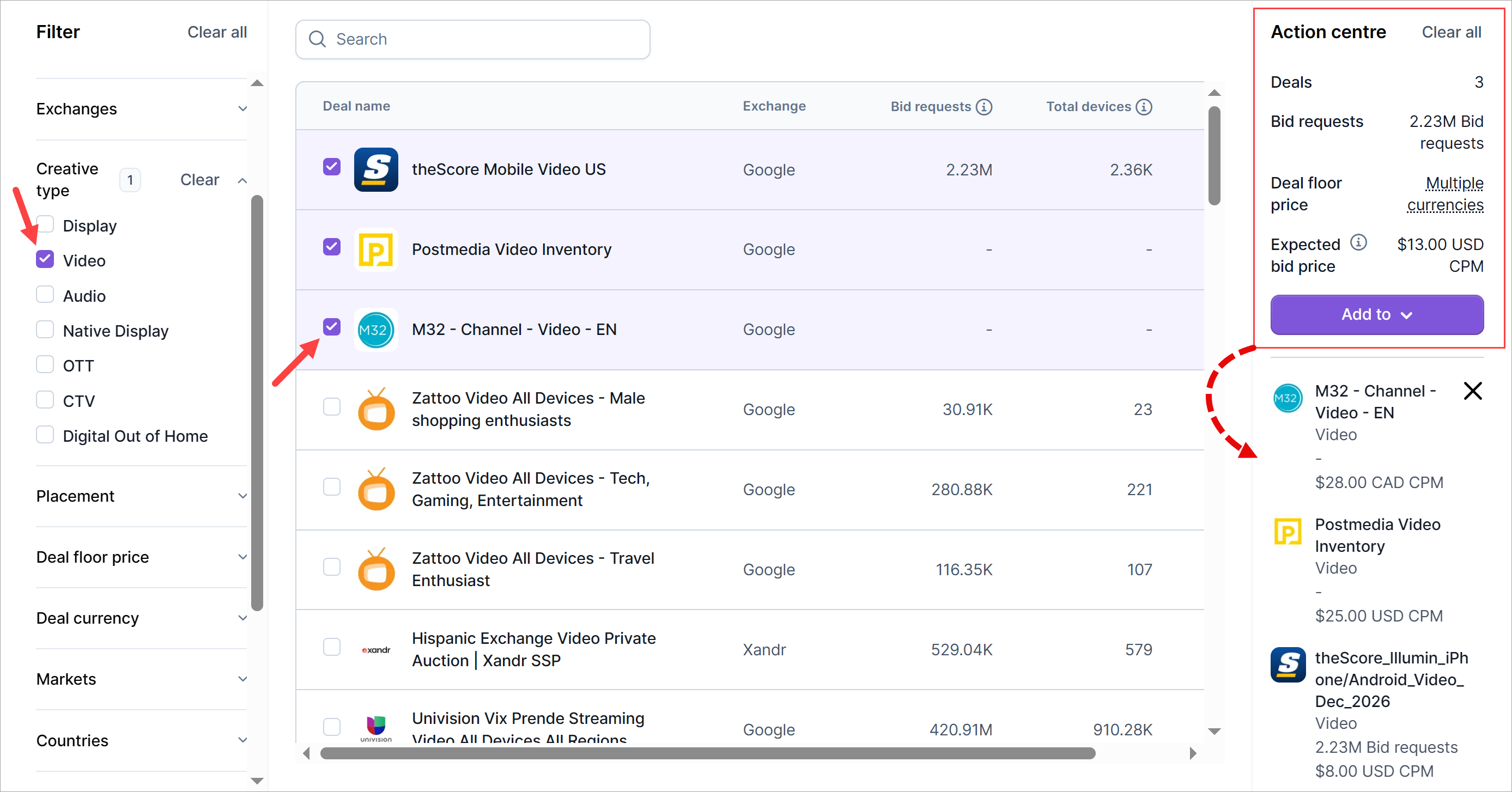
Task: Click the Exchange column header
Action: coord(774,106)
